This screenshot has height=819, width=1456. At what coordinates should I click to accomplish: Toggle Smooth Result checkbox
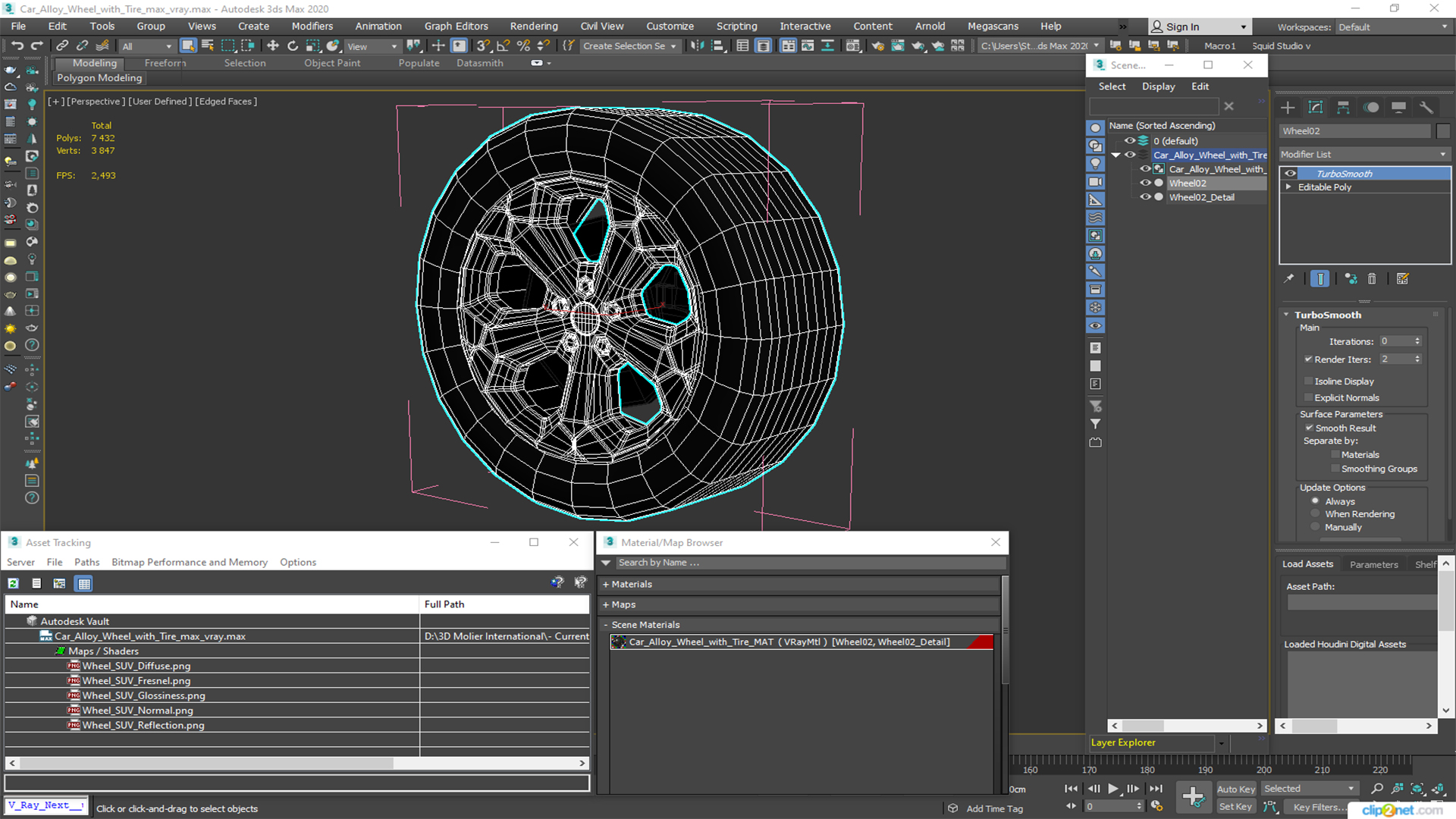(1309, 428)
